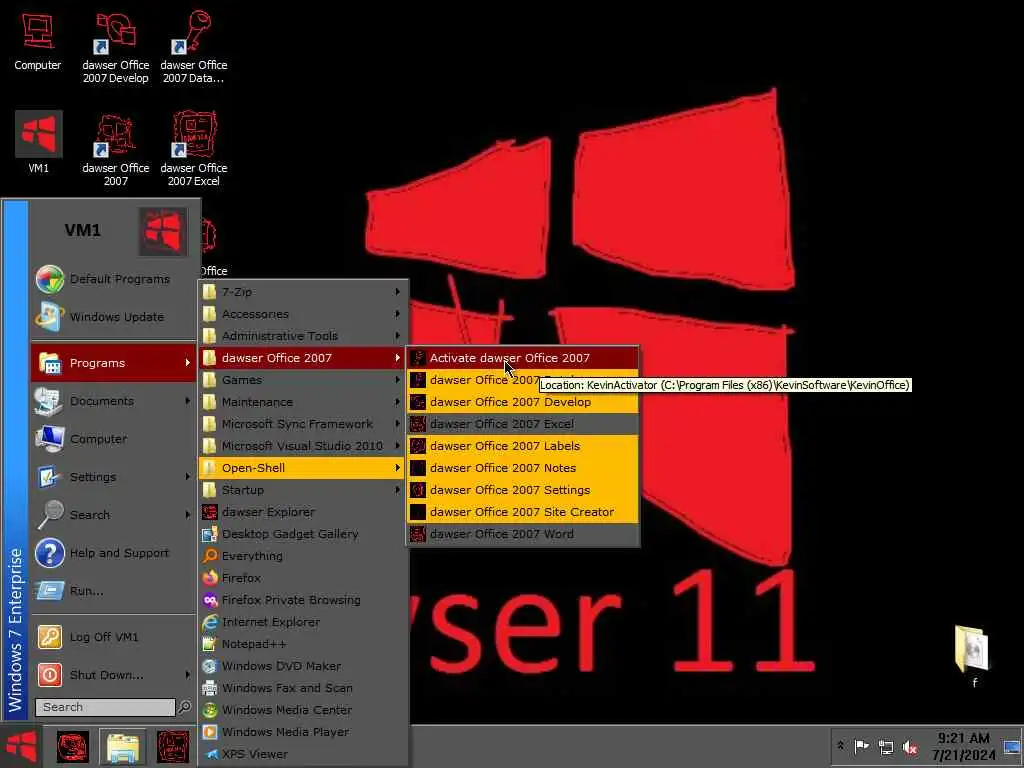
Task: Open the folder named f on desktop
Action: click(x=973, y=656)
